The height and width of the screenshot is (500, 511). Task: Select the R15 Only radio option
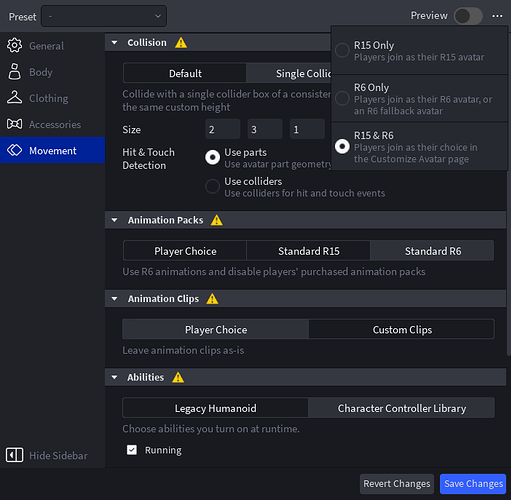342,50
